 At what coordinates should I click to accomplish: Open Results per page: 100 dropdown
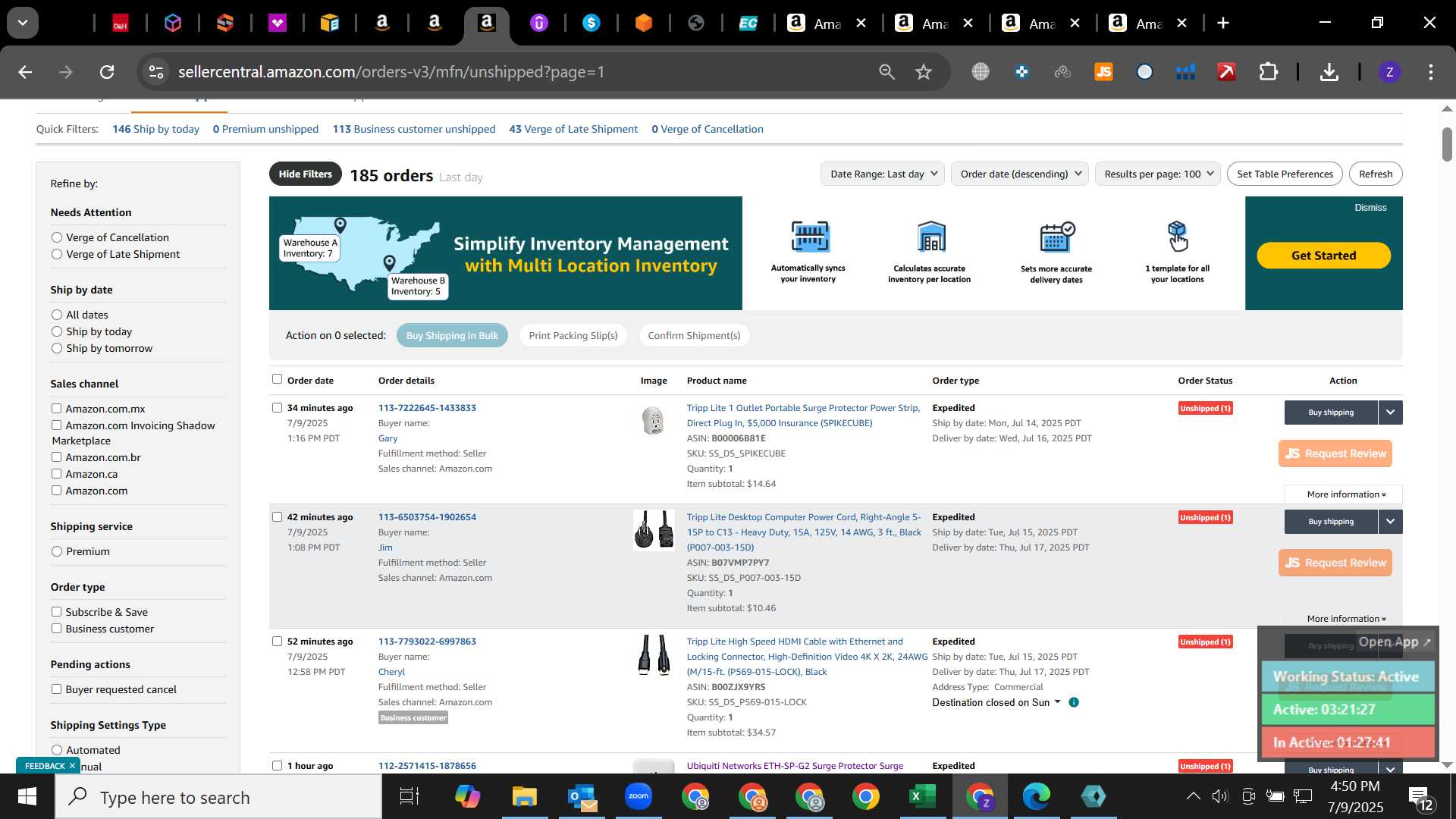pos(1158,174)
